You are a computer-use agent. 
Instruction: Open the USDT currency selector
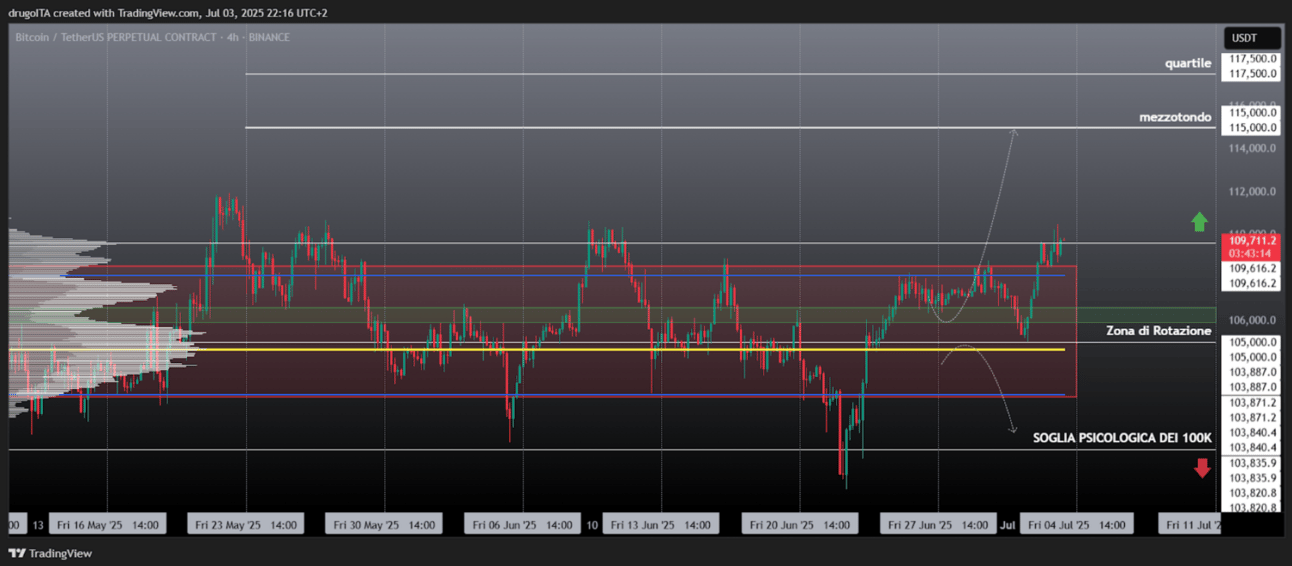[1251, 38]
